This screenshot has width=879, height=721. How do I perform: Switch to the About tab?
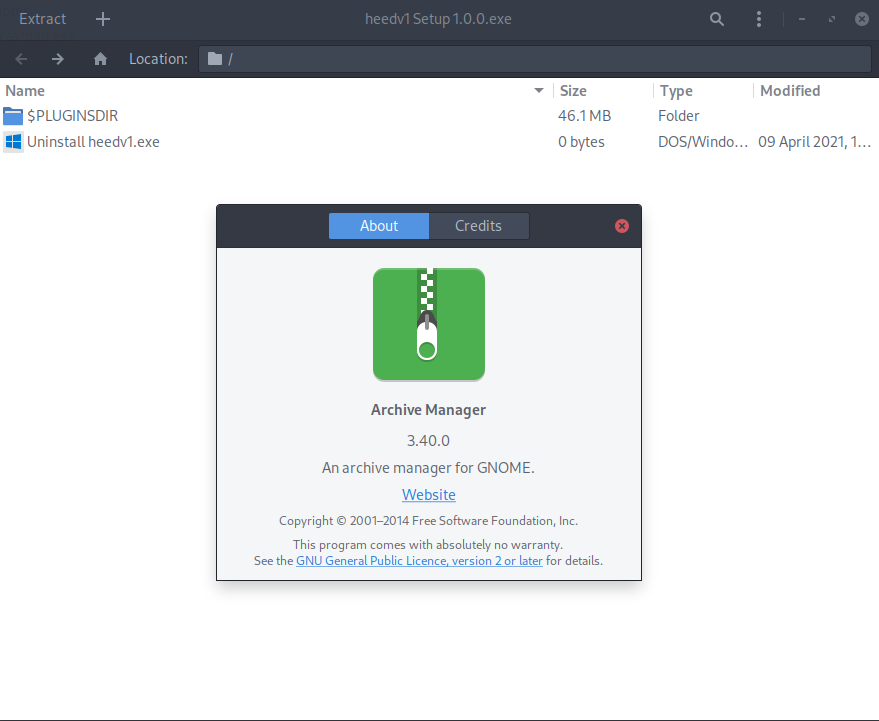379,226
